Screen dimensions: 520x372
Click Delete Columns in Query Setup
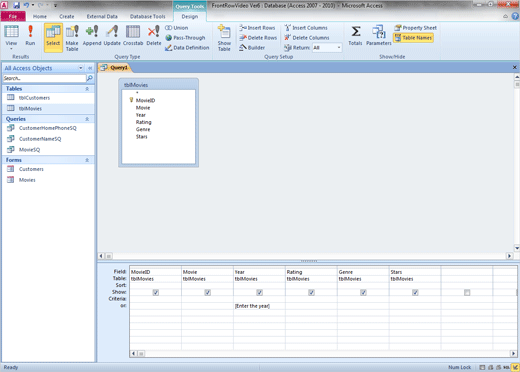point(307,38)
